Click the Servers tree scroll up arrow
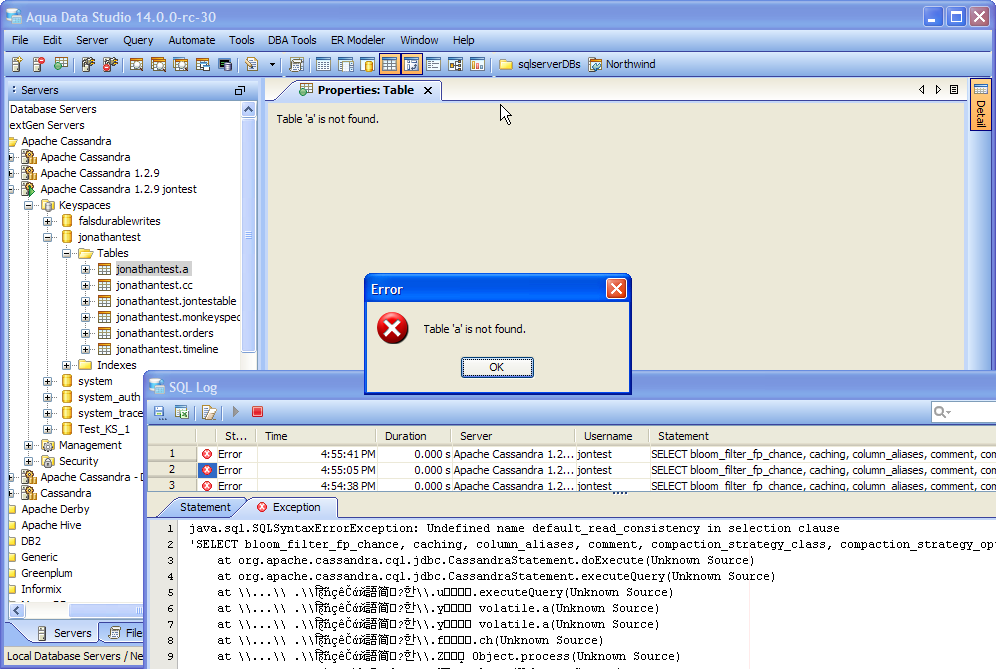 click(248, 109)
